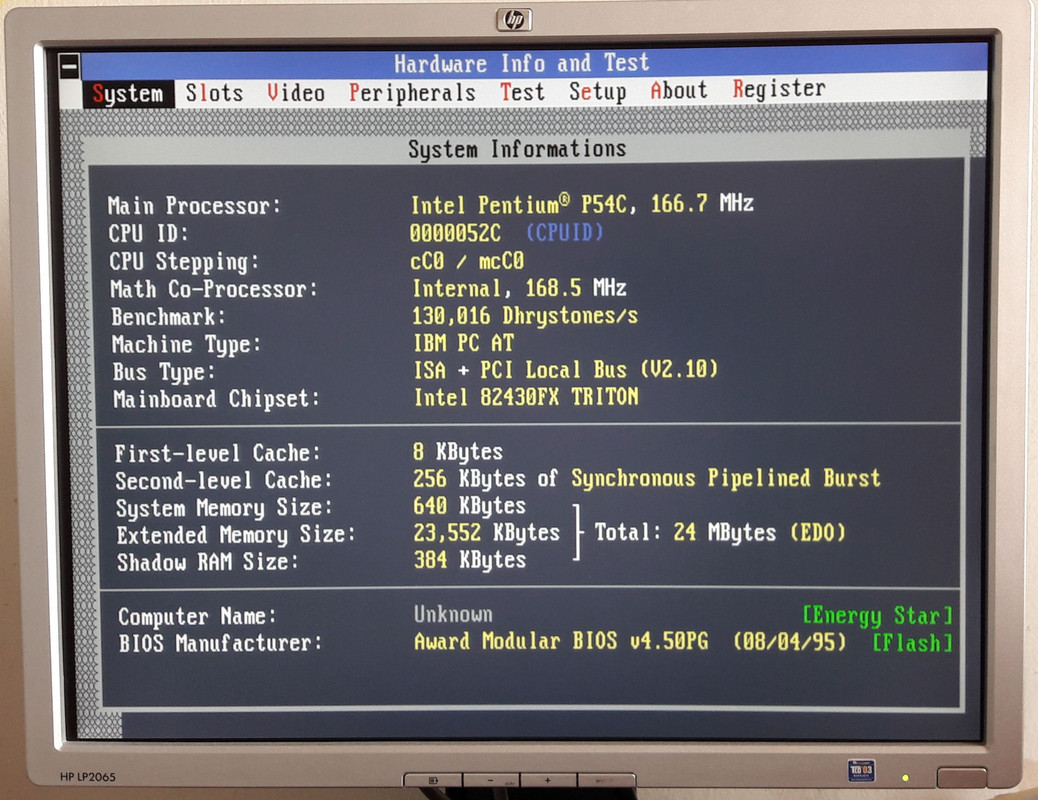Select 'Intel Pentium P54C, 166.7 MHz' value

(x=582, y=204)
